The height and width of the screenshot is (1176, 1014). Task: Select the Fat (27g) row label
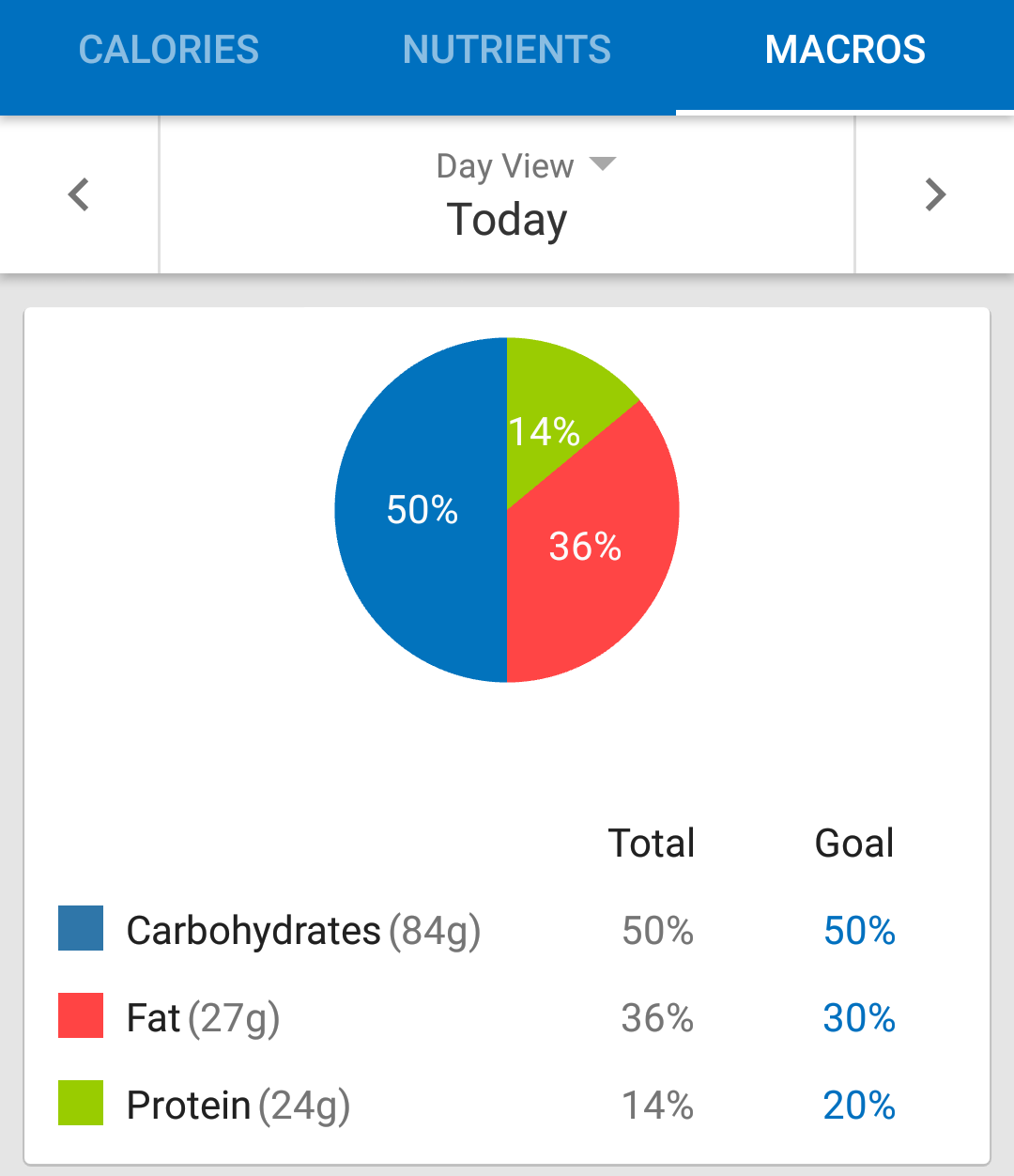pyautogui.click(x=203, y=1018)
